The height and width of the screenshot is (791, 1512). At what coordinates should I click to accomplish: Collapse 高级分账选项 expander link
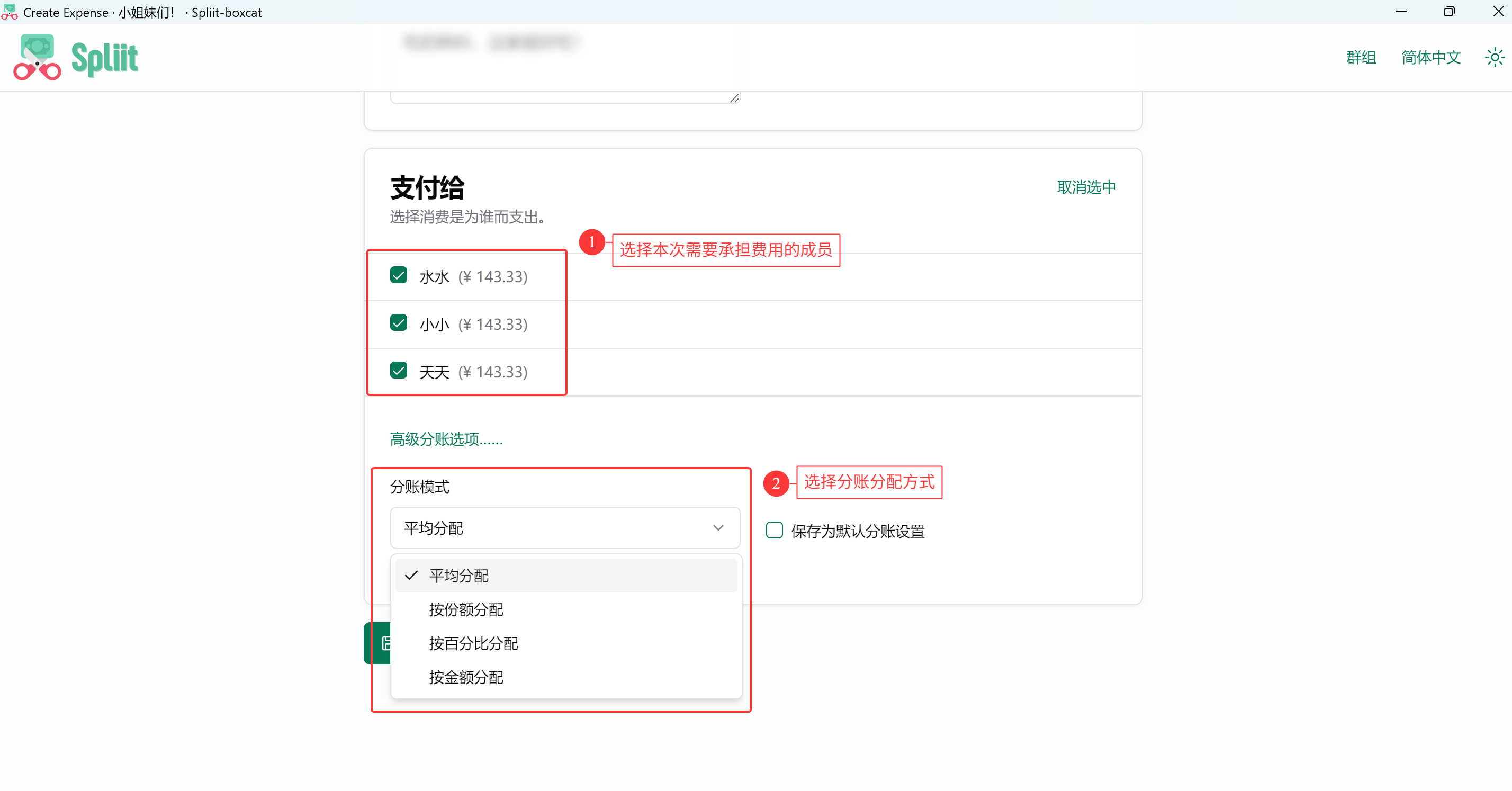(446, 439)
